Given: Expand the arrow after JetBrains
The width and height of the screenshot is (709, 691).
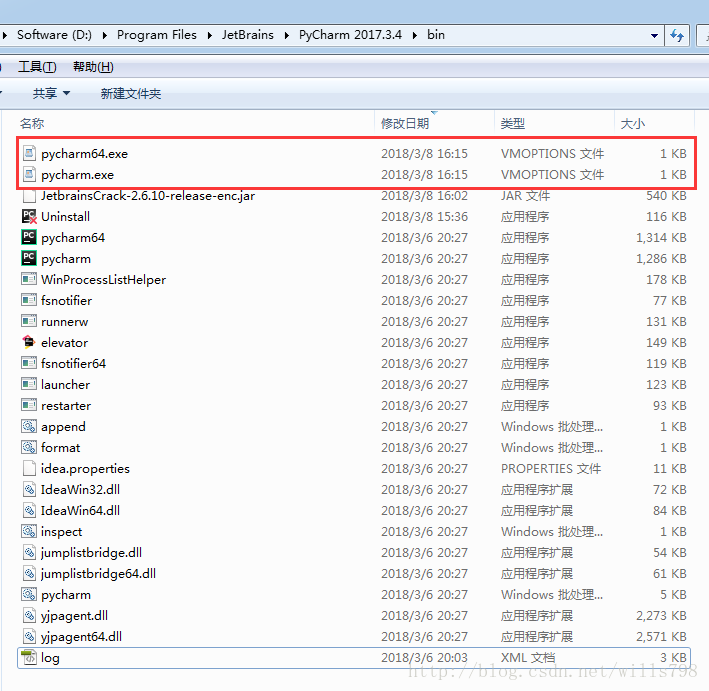Looking at the screenshot, I should pos(286,35).
